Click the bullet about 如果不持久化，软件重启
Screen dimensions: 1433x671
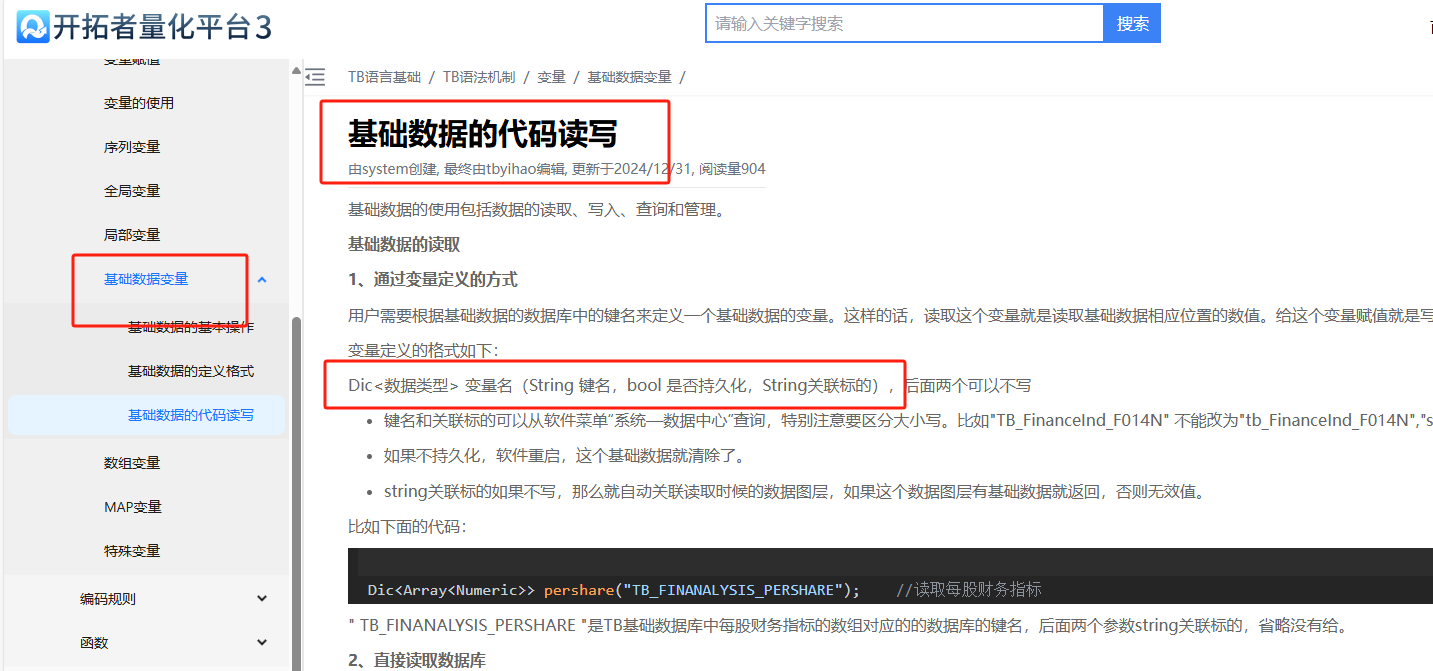pos(564,456)
